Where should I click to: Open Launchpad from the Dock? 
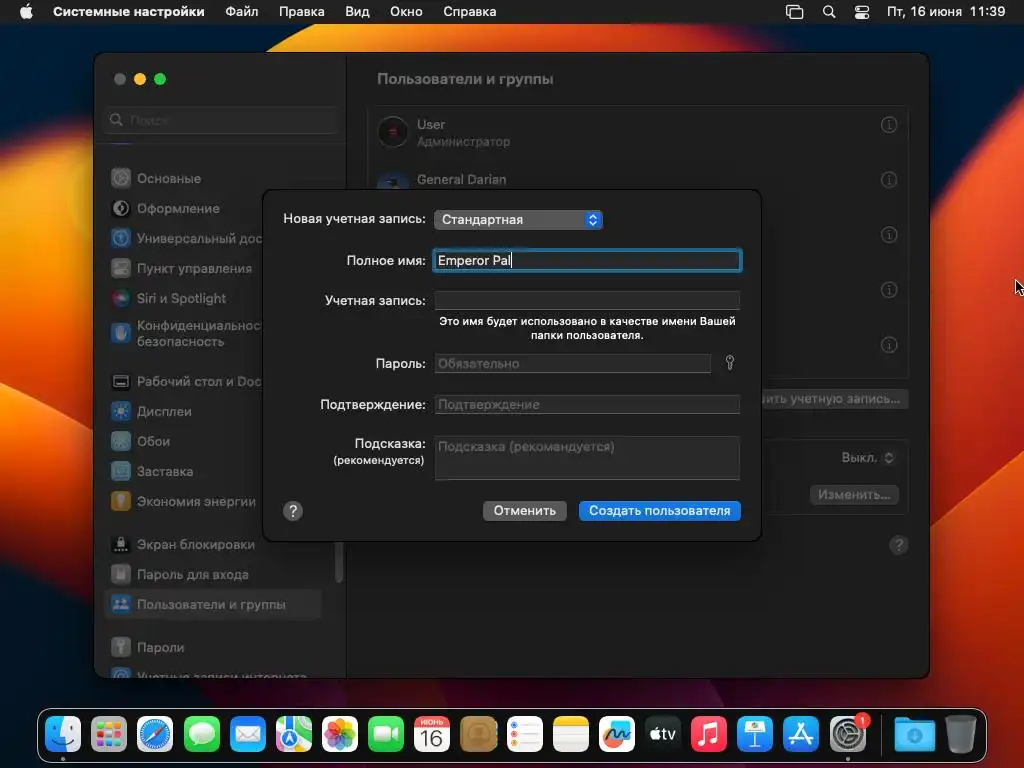click(109, 735)
